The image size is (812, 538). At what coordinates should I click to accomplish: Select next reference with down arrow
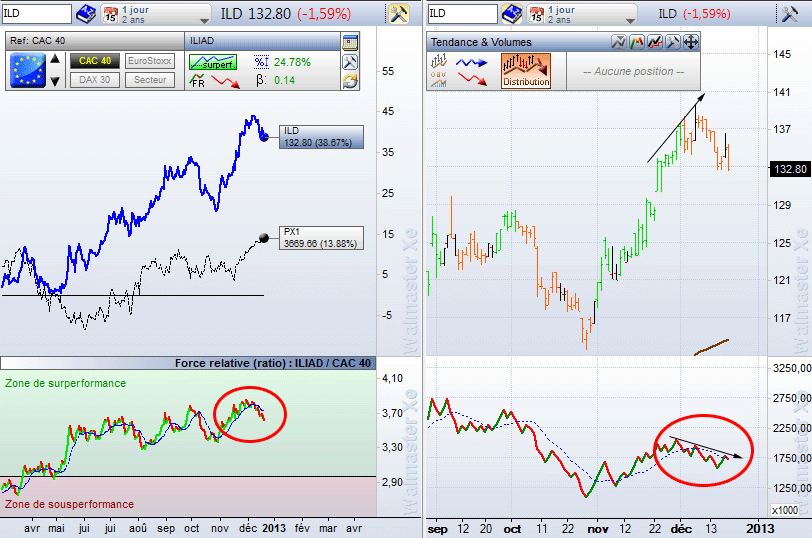[55, 81]
